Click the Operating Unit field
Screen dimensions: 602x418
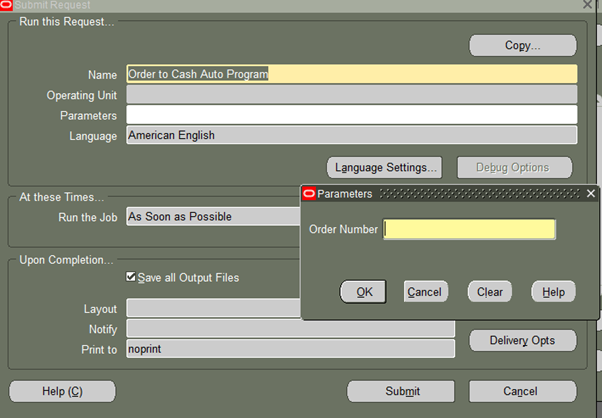click(352, 94)
